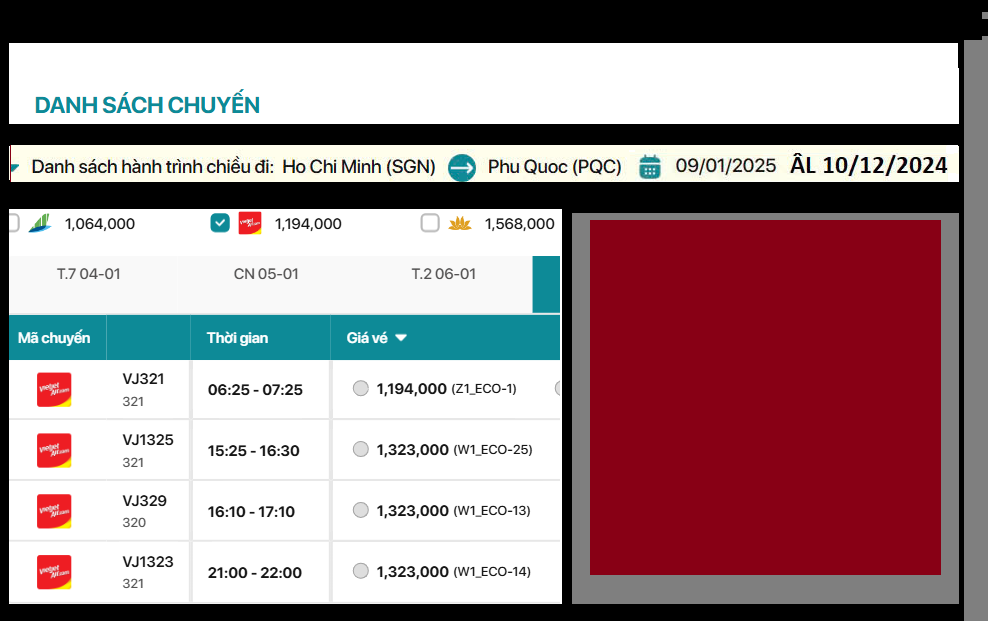Click the Thời gian column header
The image size is (988, 621).
tap(238, 338)
